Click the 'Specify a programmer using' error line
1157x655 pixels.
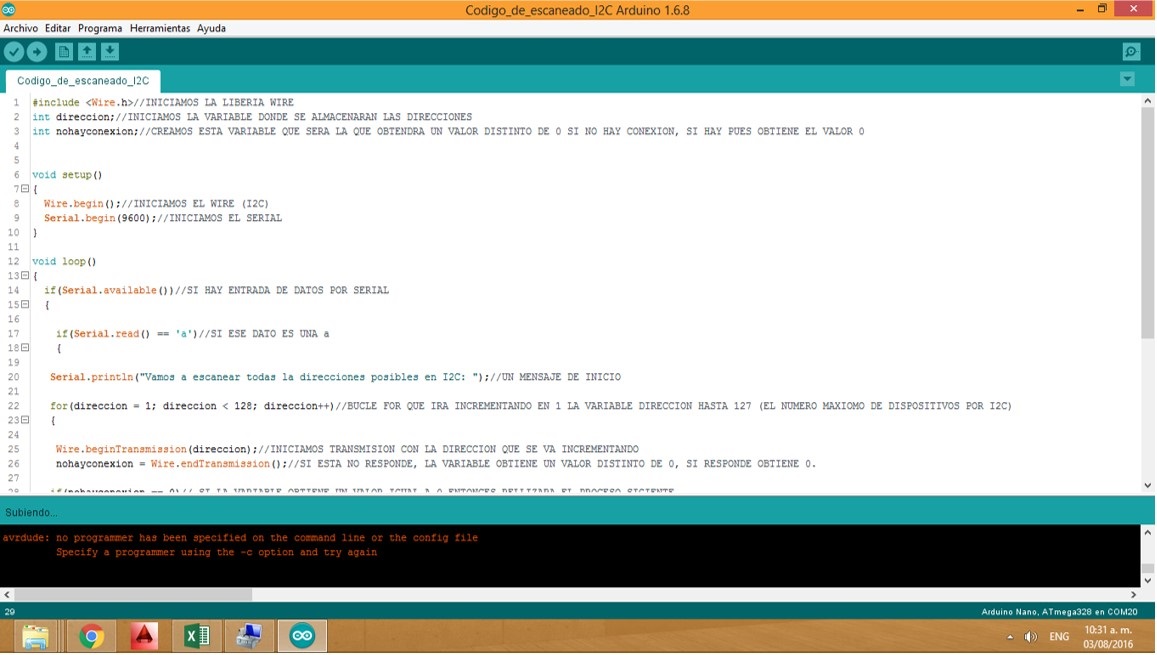click(216, 552)
